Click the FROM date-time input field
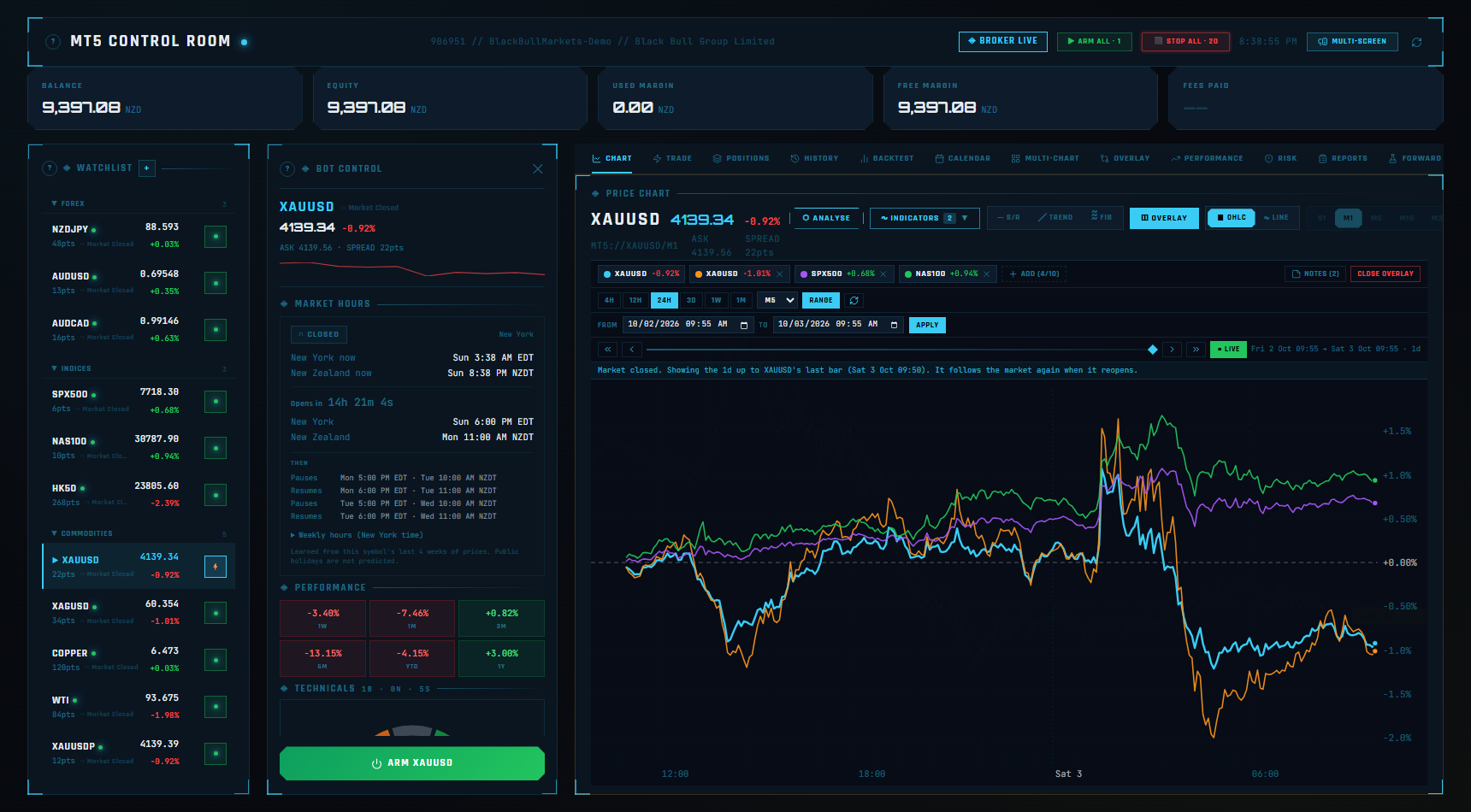The height and width of the screenshot is (812, 1471). point(688,325)
